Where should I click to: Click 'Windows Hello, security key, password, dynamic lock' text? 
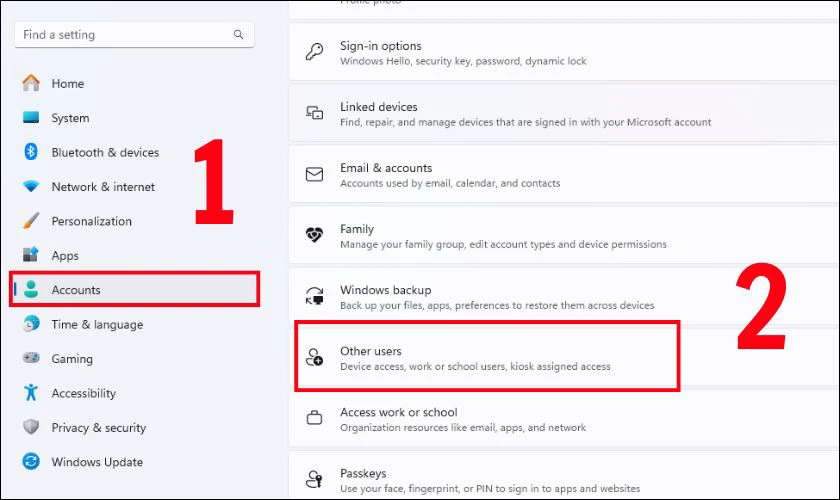463,61
